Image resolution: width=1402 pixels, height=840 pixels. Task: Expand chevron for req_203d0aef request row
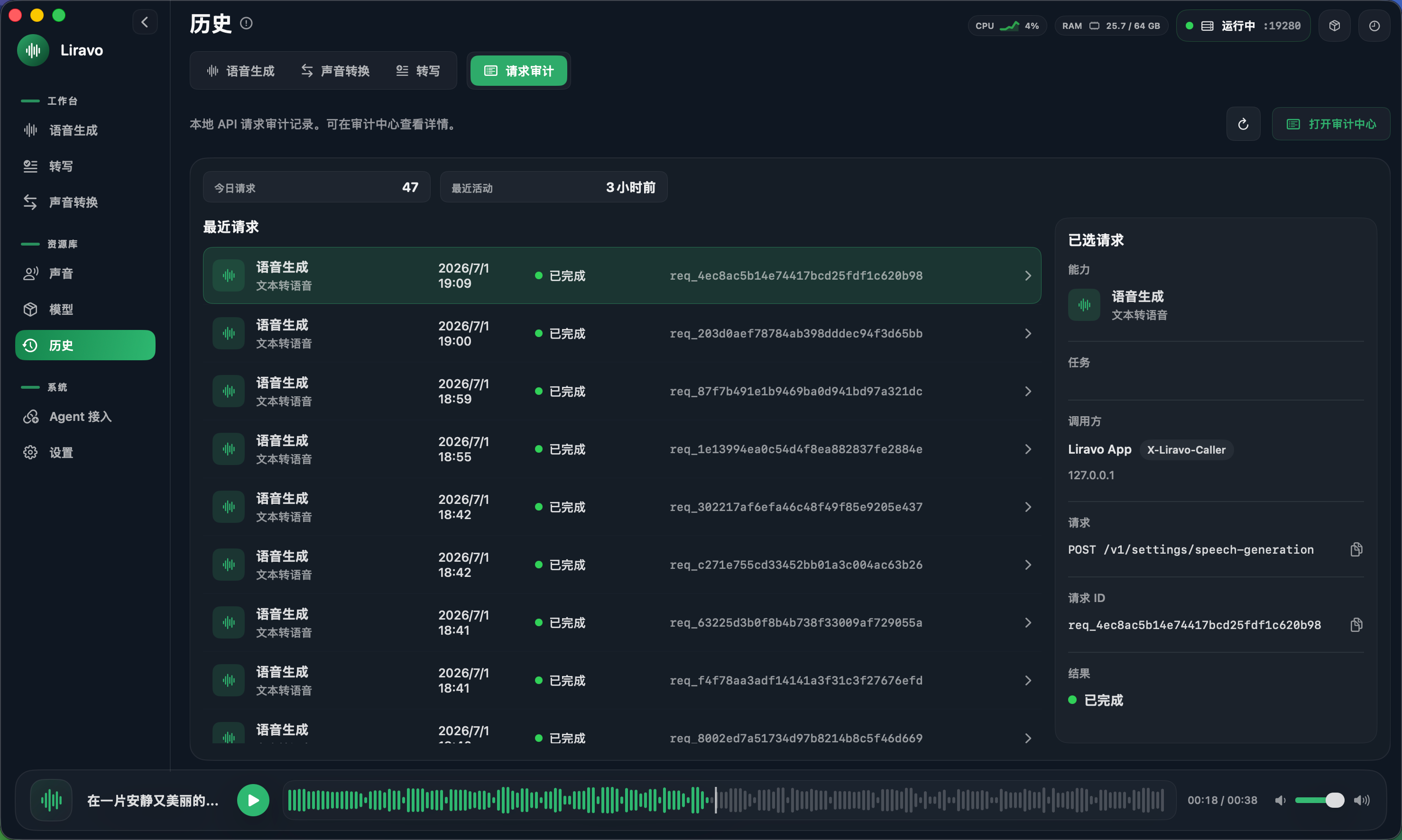click(x=1028, y=333)
